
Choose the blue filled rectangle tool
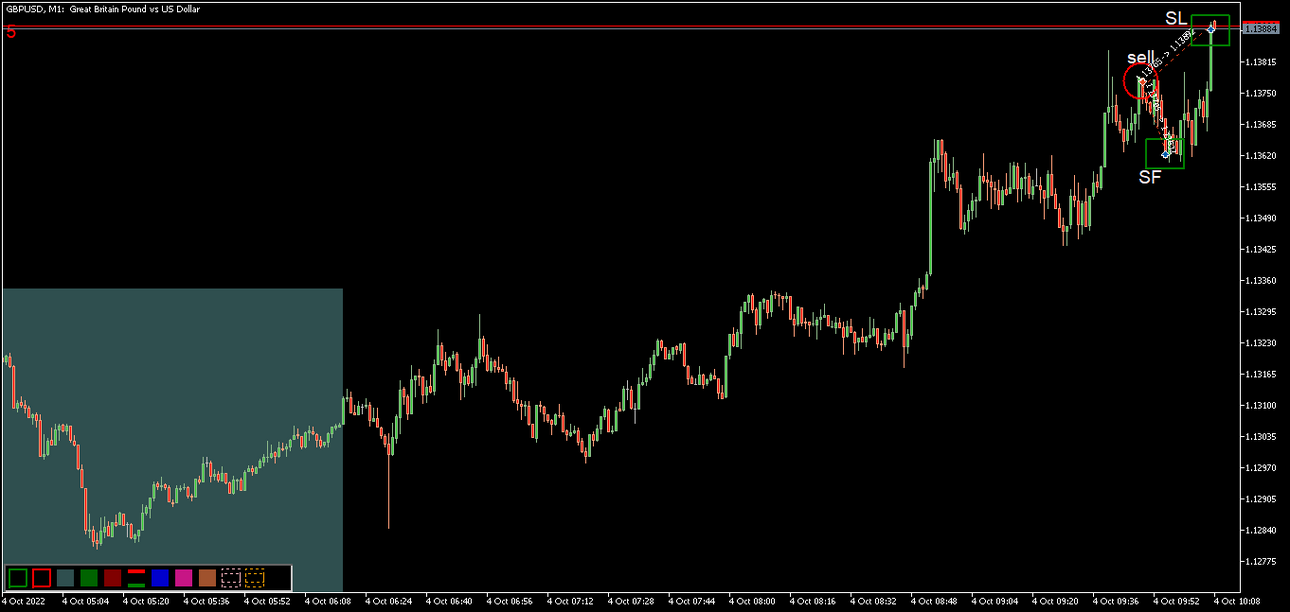click(160, 577)
